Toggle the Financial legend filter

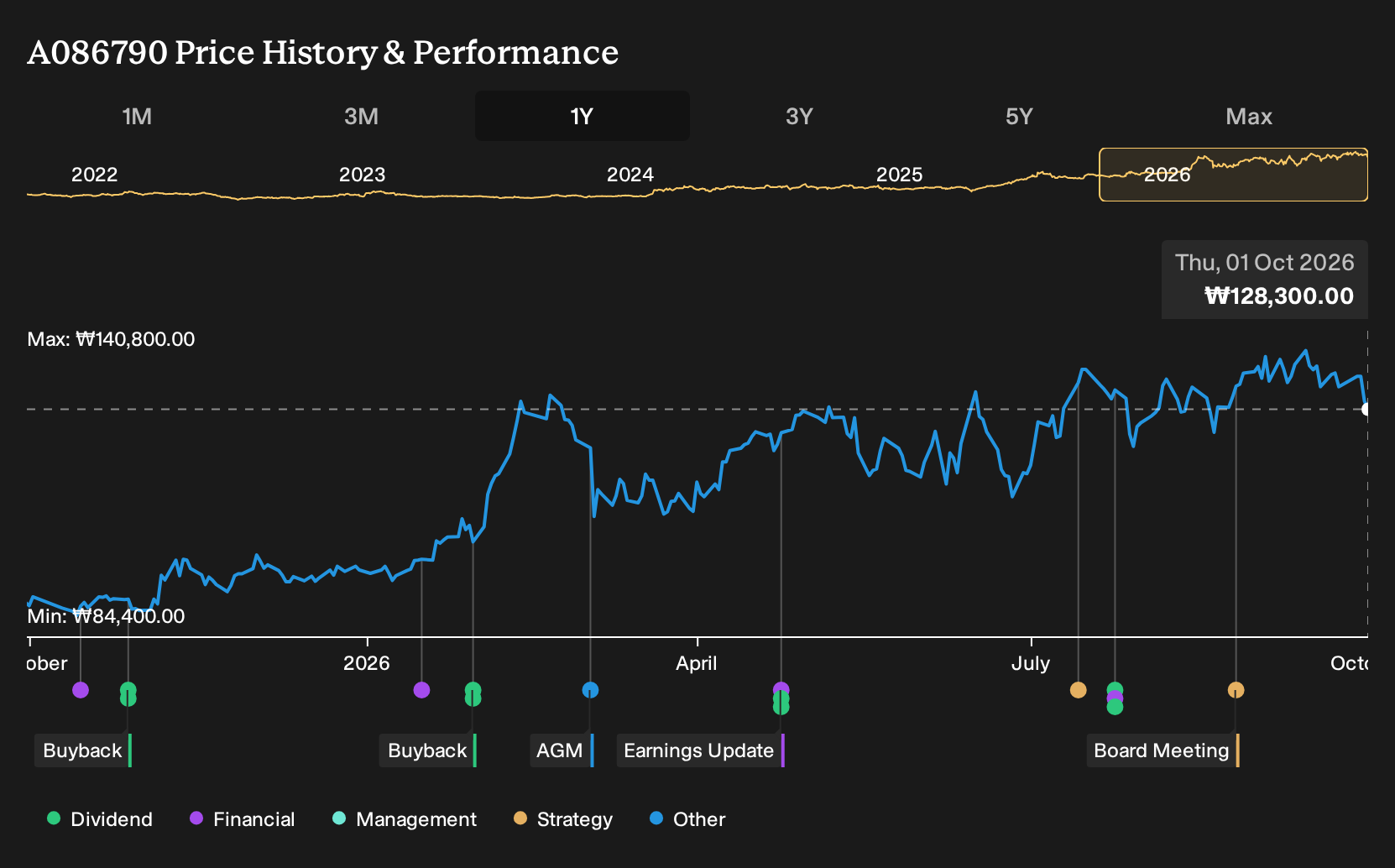click(243, 818)
